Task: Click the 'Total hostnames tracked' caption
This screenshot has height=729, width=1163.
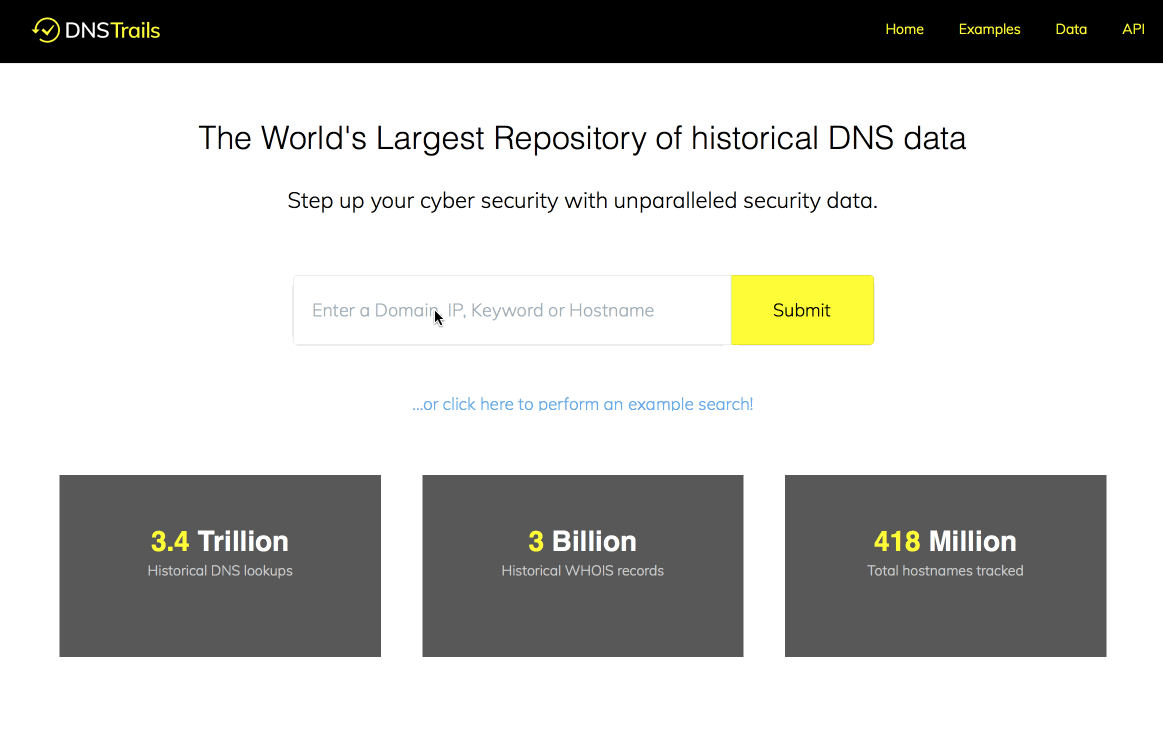Action: coord(946,571)
